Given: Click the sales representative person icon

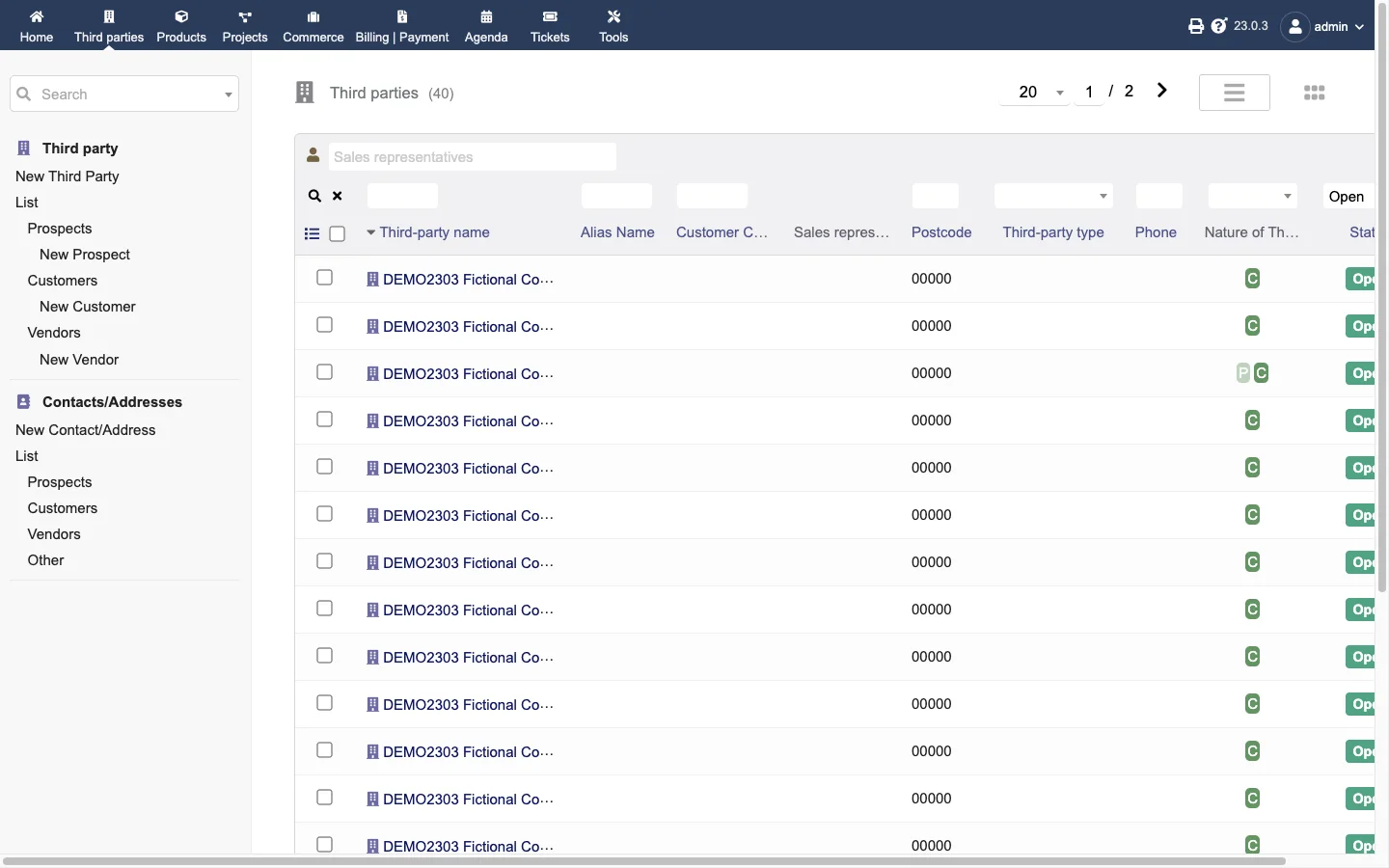Looking at the screenshot, I should coord(313,155).
